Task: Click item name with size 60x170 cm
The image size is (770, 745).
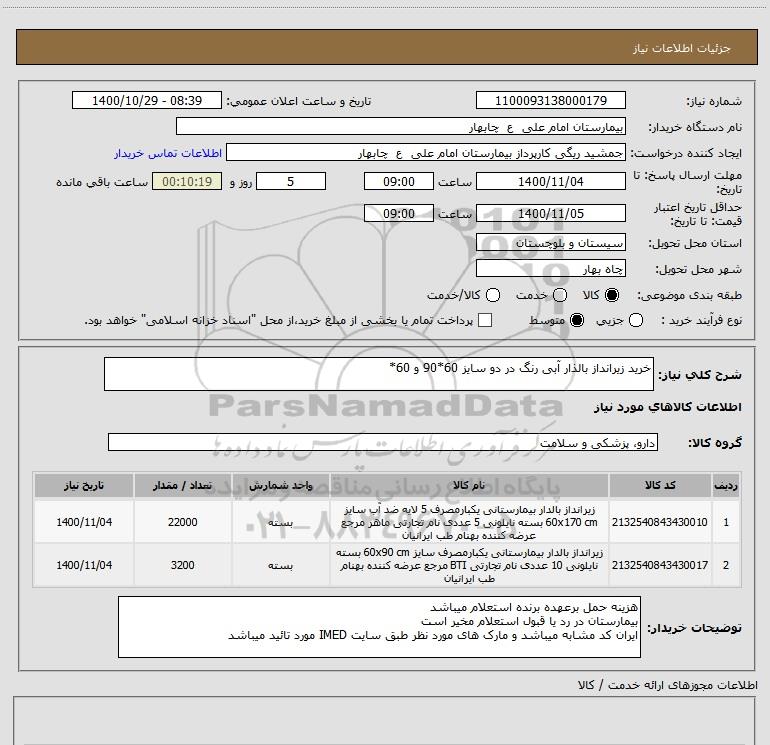Action: pyautogui.click(x=469, y=522)
